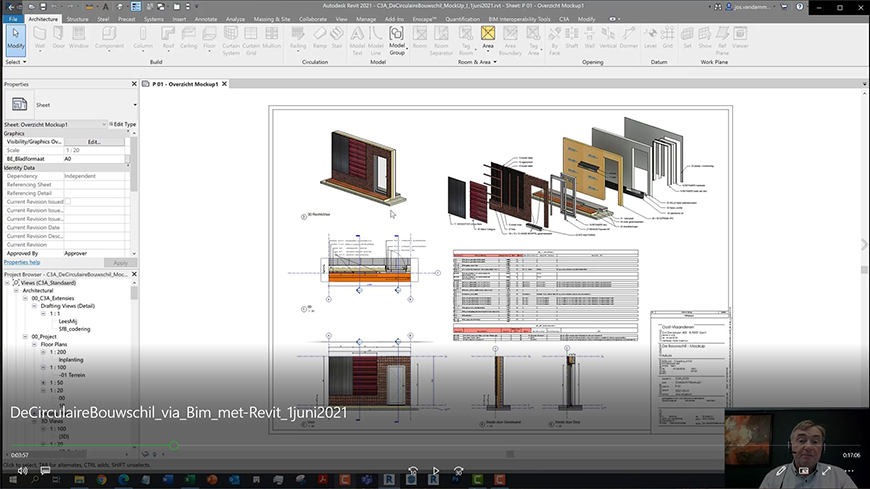This screenshot has width=870, height=489.
Task: Choose the Roof tool
Action: [x=168, y=38]
